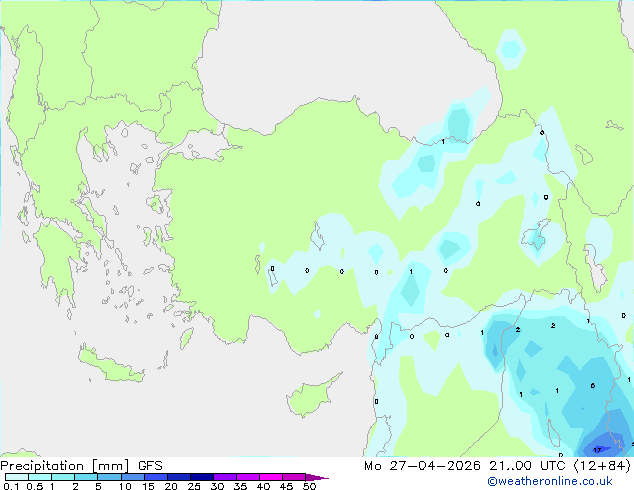Screen dimensions: 634x490
Task: Click the '(12+84)' forecast run label
Action: (x=602, y=466)
